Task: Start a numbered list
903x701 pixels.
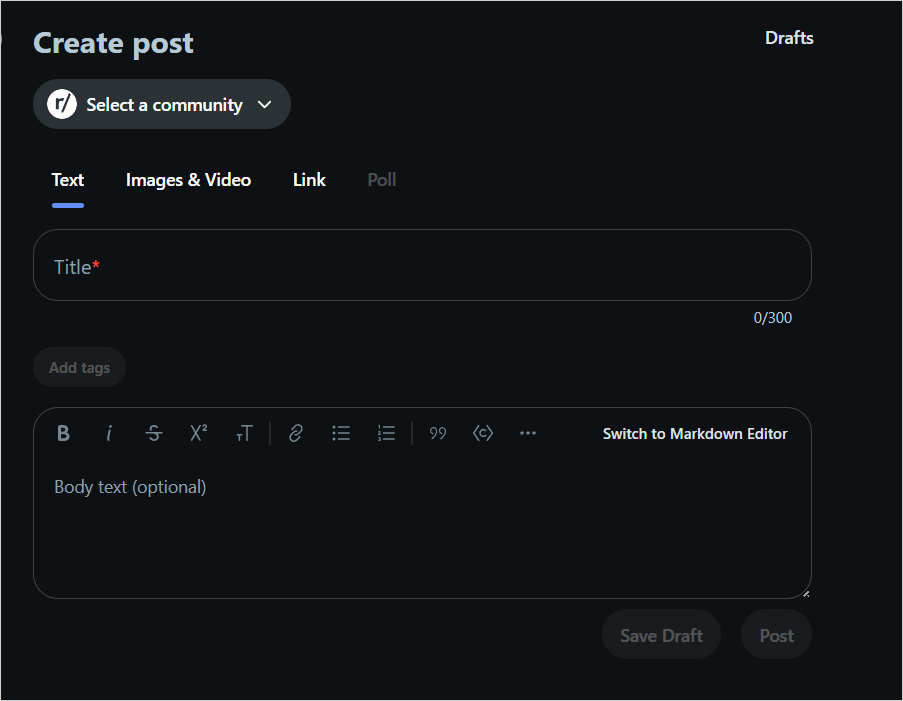Action: point(386,433)
